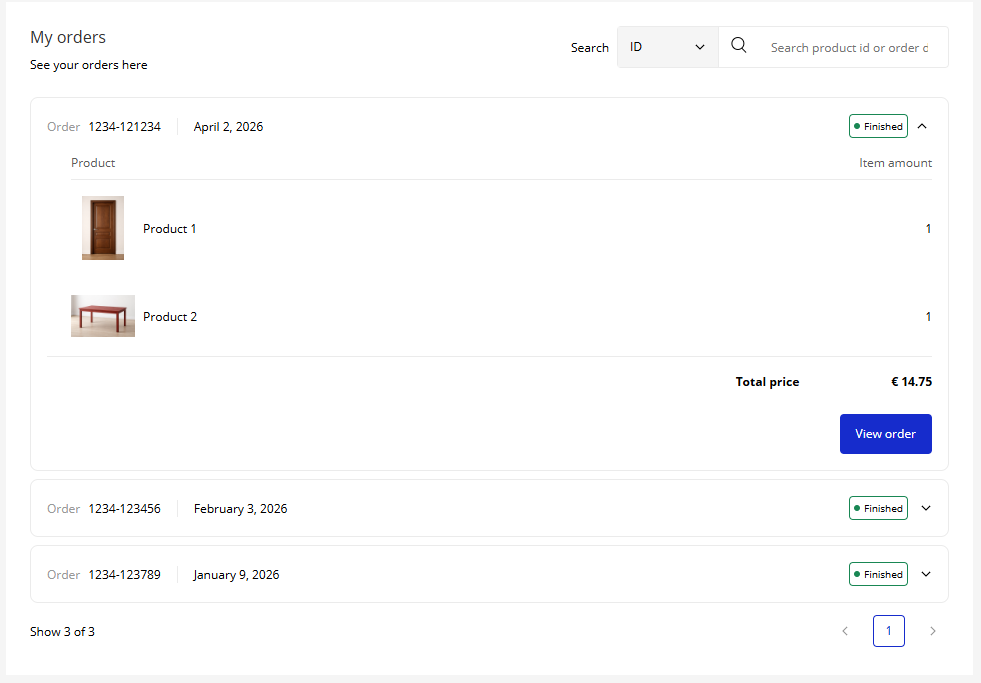Click the Finished badge on order 1234-123456
Screen dimensions: 981x683
tap(878, 508)
